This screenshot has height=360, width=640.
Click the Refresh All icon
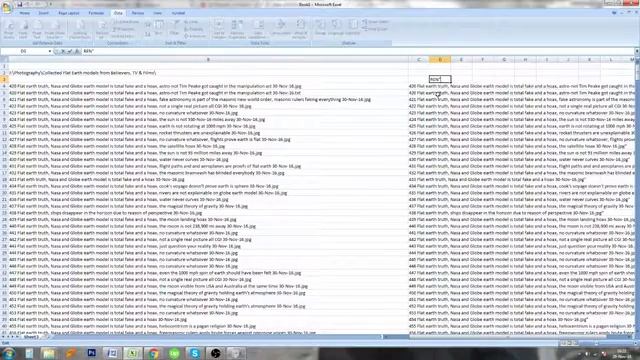[102, 30]
